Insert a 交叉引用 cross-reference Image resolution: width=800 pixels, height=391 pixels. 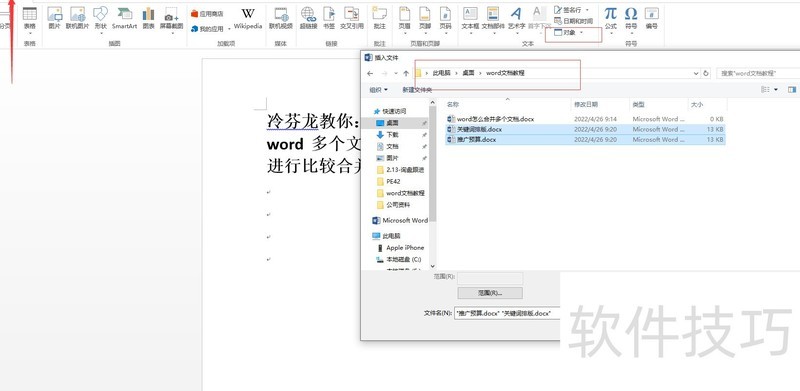(352, 18)
